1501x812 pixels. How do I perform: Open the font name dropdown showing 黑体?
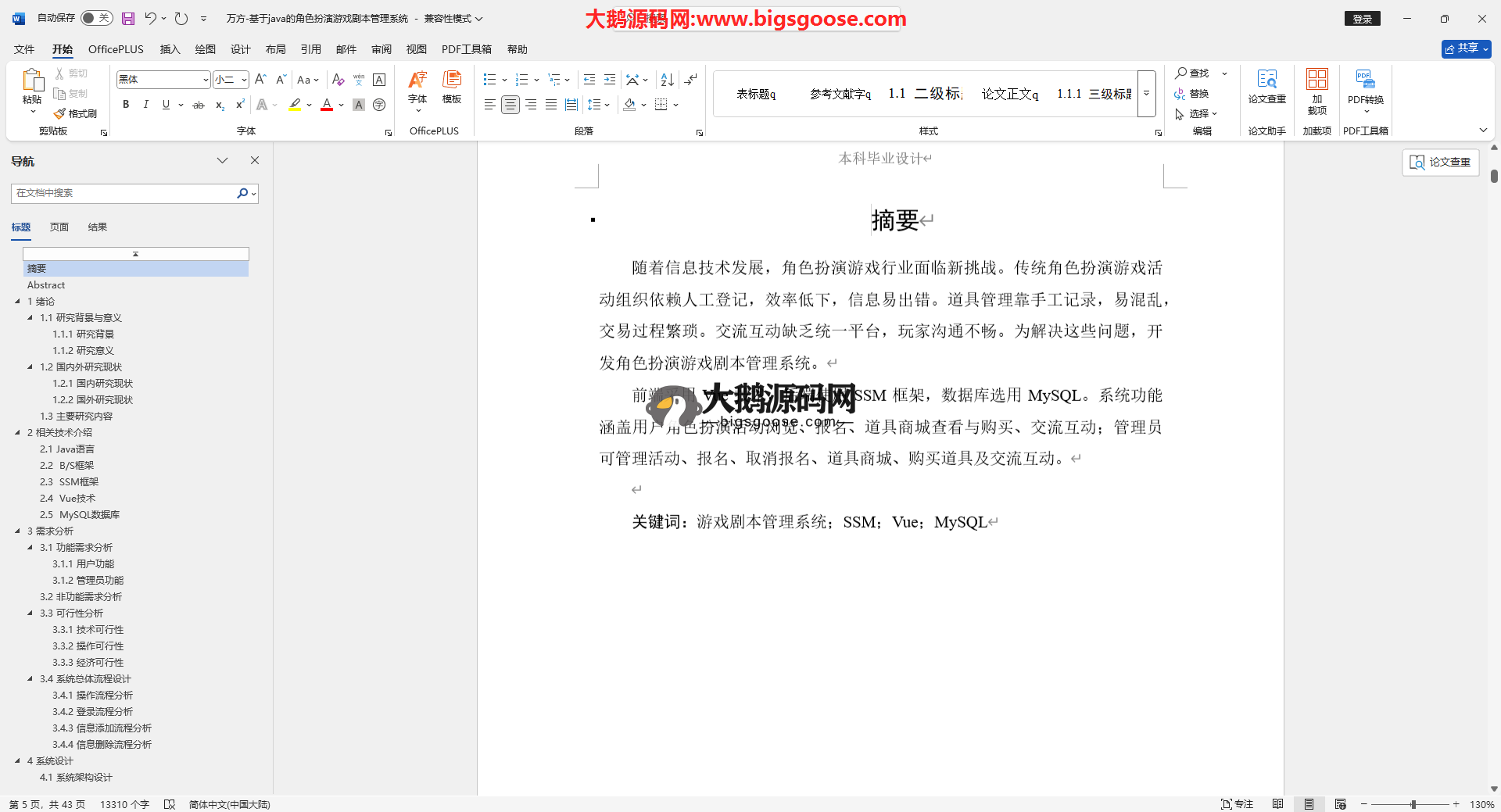(x=205, y=80)
